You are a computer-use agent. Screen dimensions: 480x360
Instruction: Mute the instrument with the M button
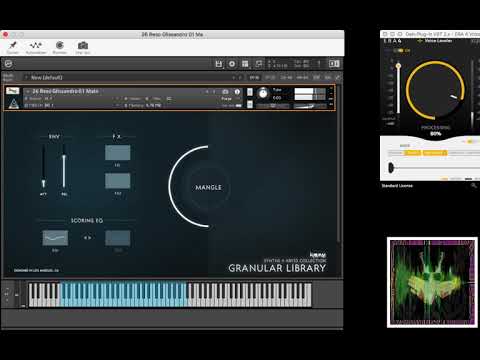(x=250, y=104)
